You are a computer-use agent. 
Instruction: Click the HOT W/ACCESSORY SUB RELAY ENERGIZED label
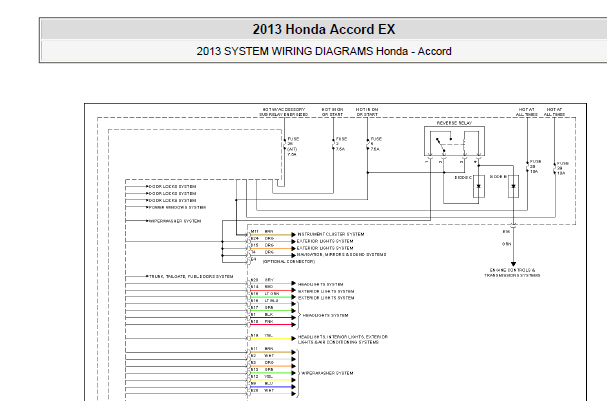(284, 112)
